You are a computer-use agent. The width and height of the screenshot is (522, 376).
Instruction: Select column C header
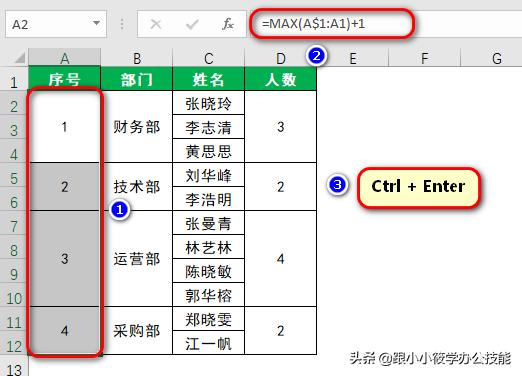209,58
